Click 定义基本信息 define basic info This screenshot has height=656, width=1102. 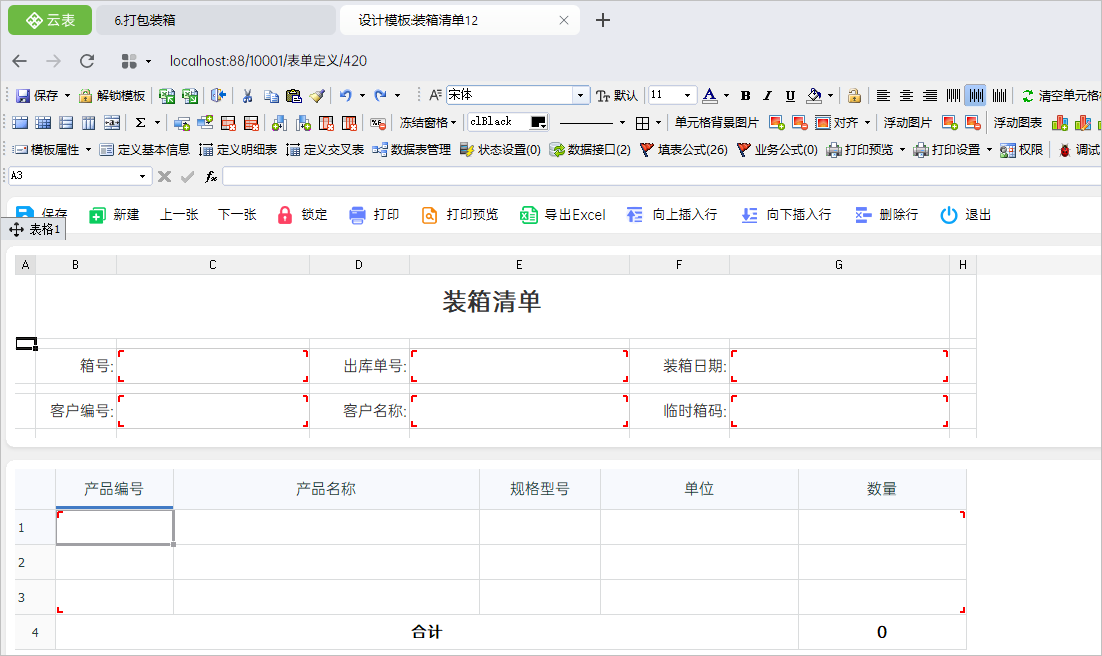click(145, 150)
